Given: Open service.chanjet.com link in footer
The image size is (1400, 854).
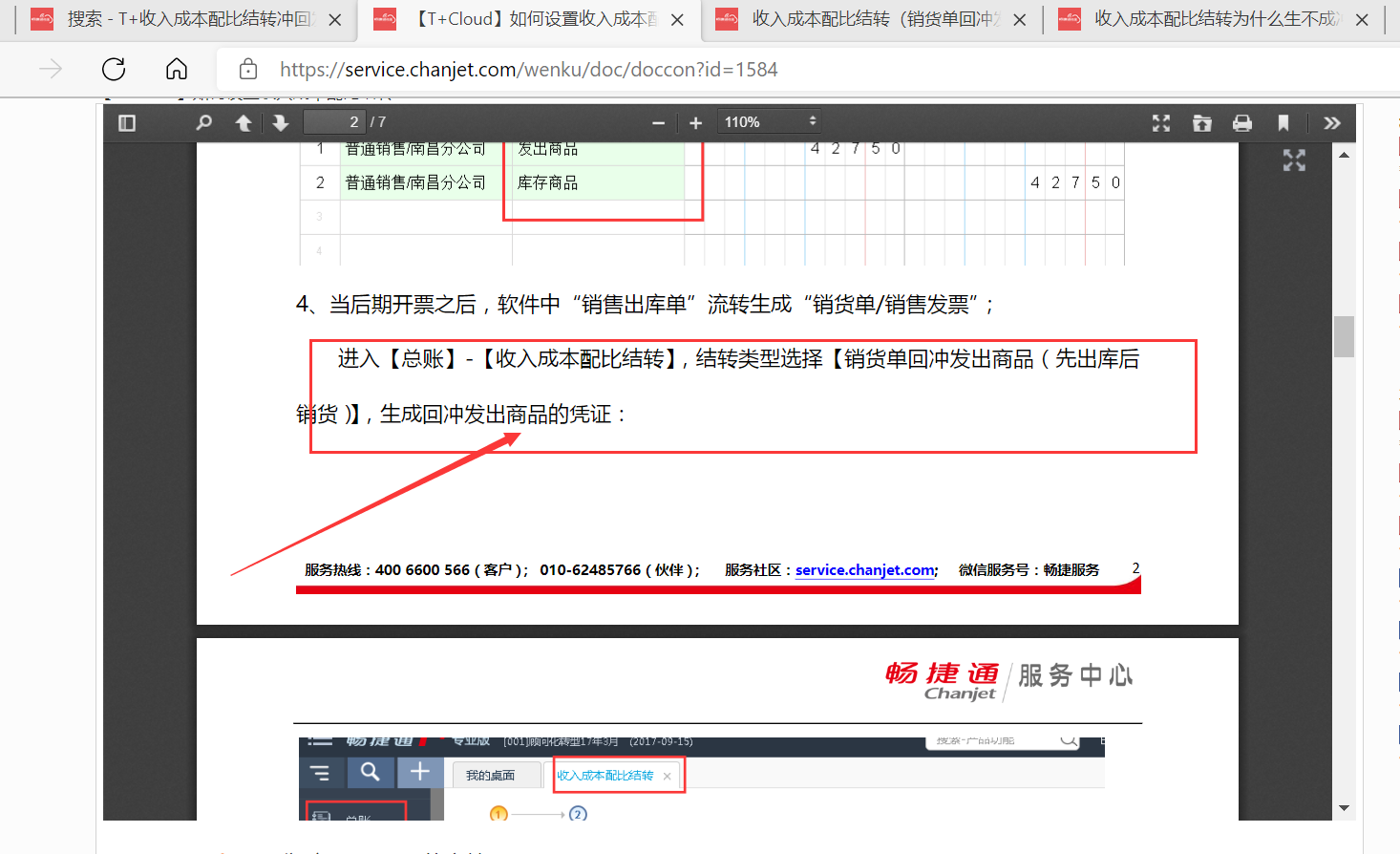Looking at the screenshot, I should [x=865, y=569].
